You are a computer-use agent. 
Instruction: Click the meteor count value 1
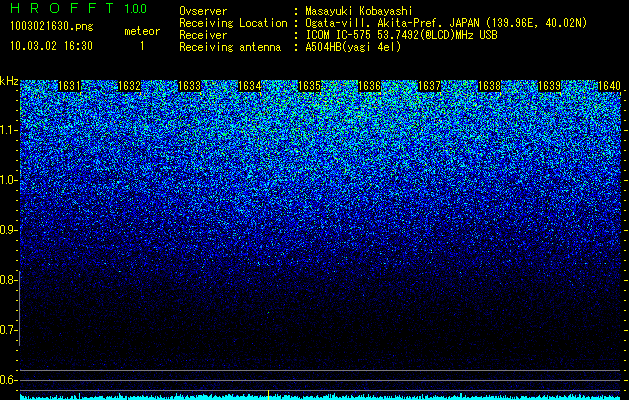(x=142, y=46)
